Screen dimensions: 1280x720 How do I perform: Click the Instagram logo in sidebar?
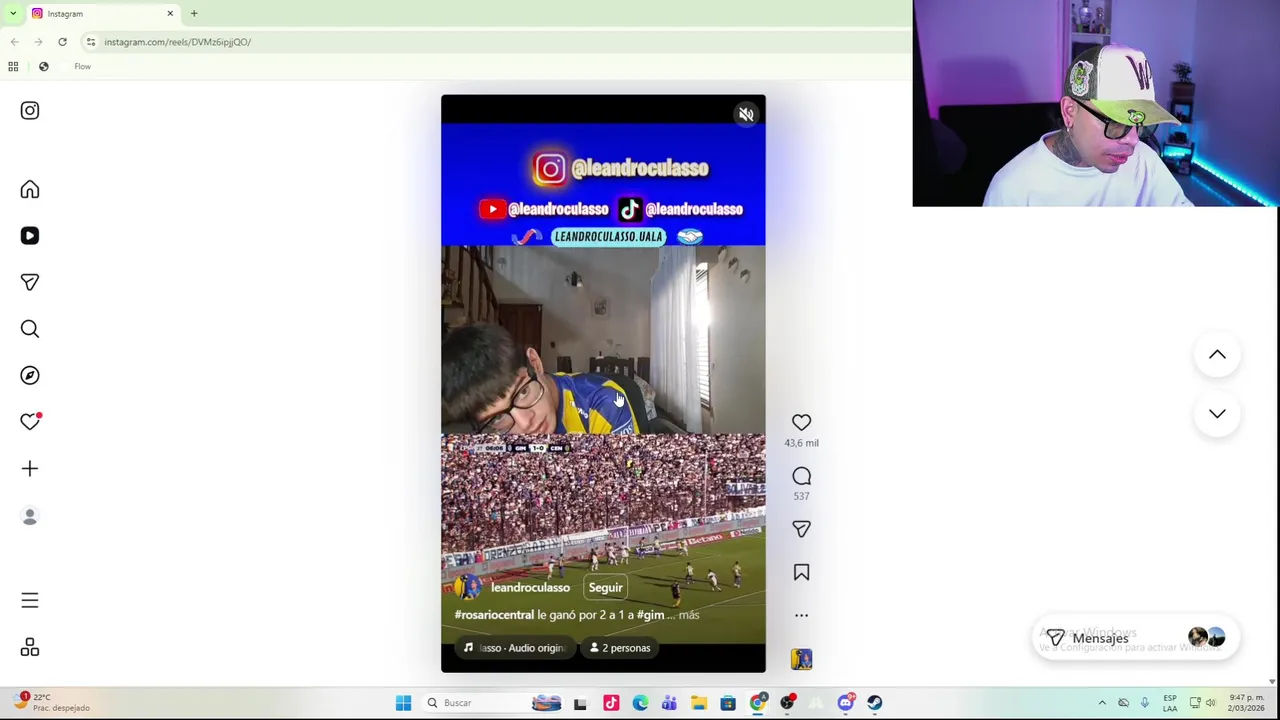(x=30, y=110)
